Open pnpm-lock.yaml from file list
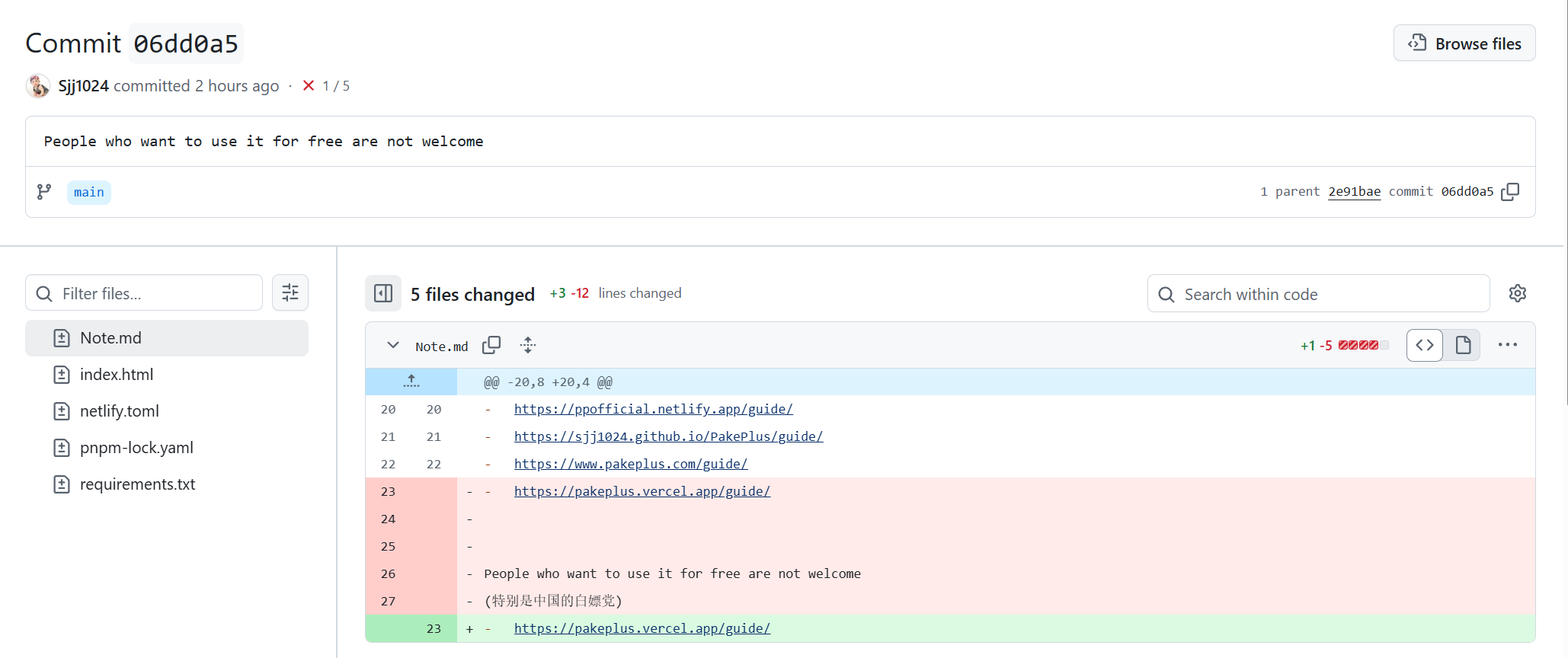 (x=136, y=448)
